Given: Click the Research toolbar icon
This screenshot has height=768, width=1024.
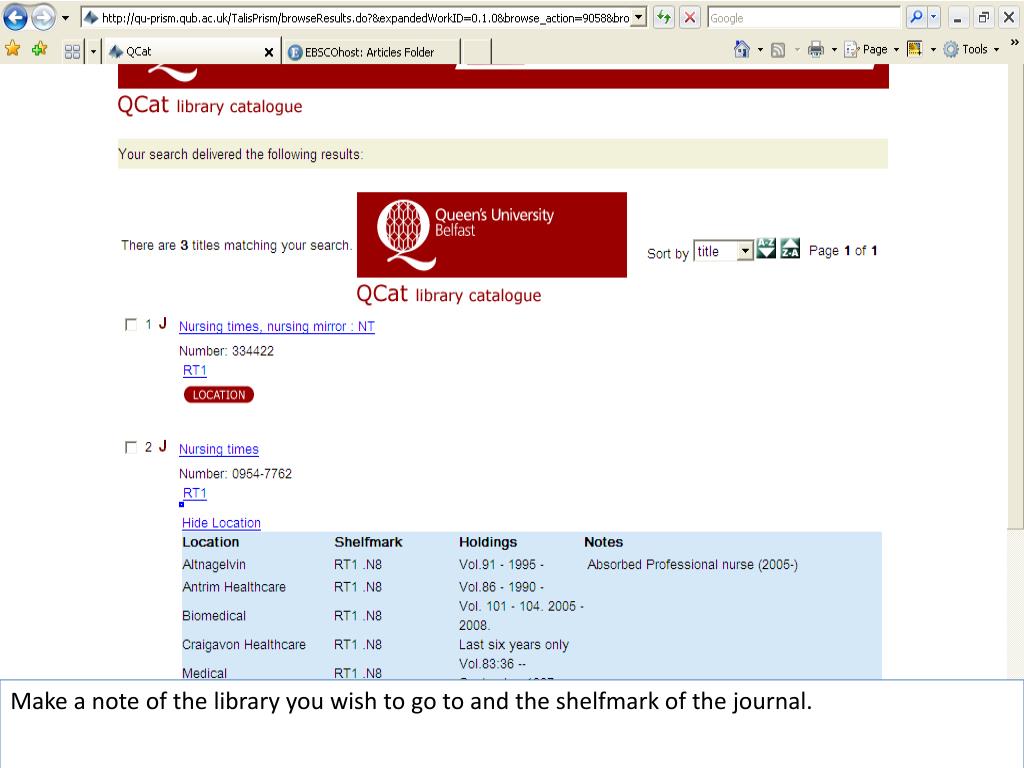Looking at the screenshot, I should coord(915,49).
